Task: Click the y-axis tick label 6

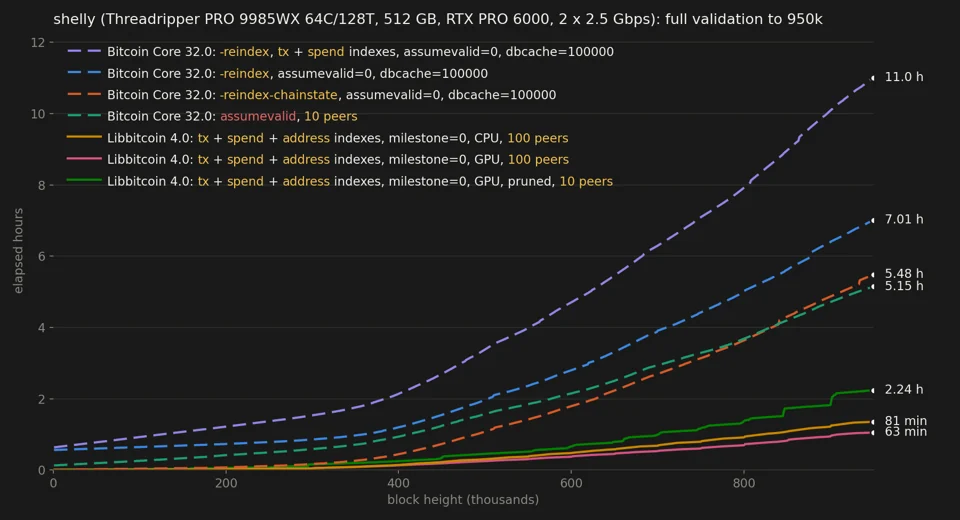Action: [42, 256]
